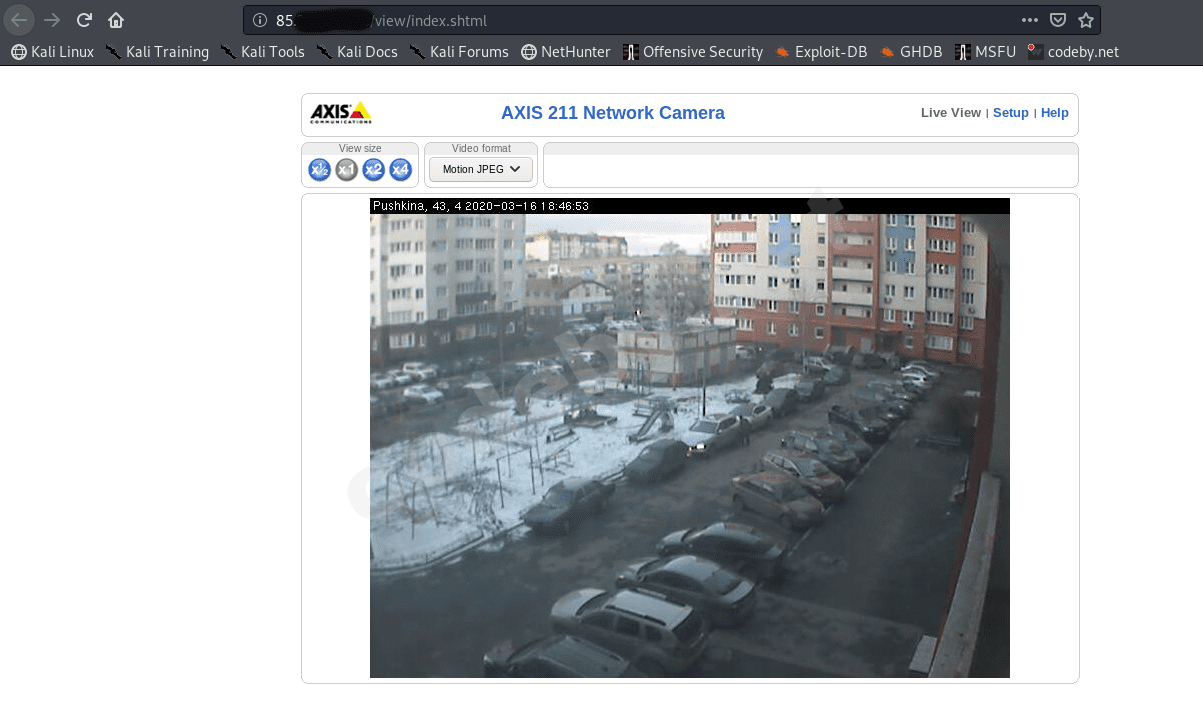The height and width of the screenshot is (724, 1203).
Task: Open Kali Tools bookmark
Action: (262, 52)
